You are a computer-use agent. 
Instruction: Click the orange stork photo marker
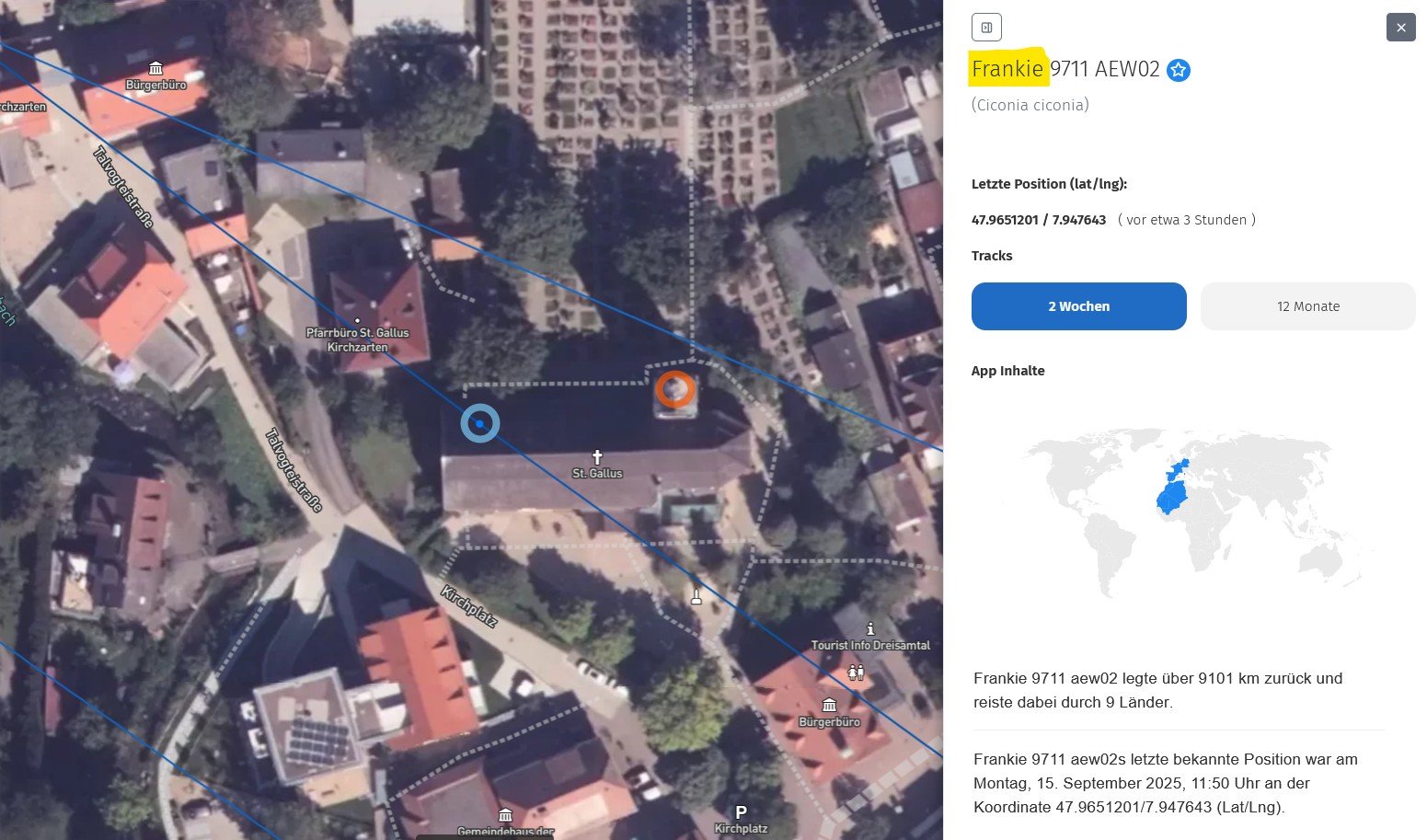(x=675, y=390)
